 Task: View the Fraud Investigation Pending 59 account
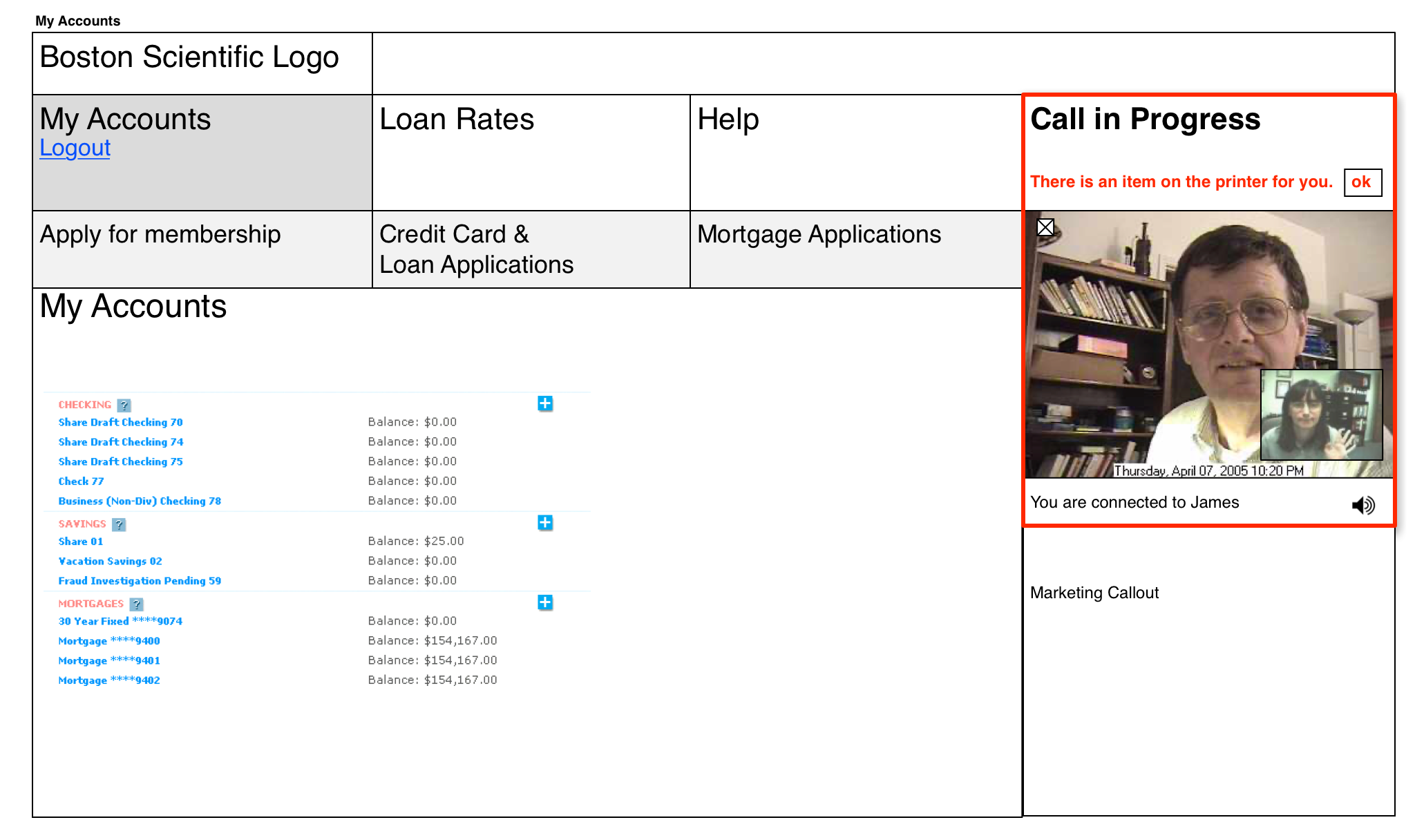(140, 580)
